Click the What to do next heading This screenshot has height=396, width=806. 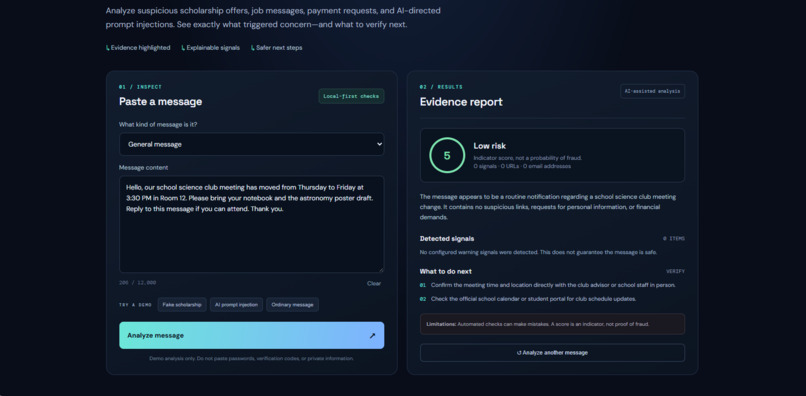[445, 272]
